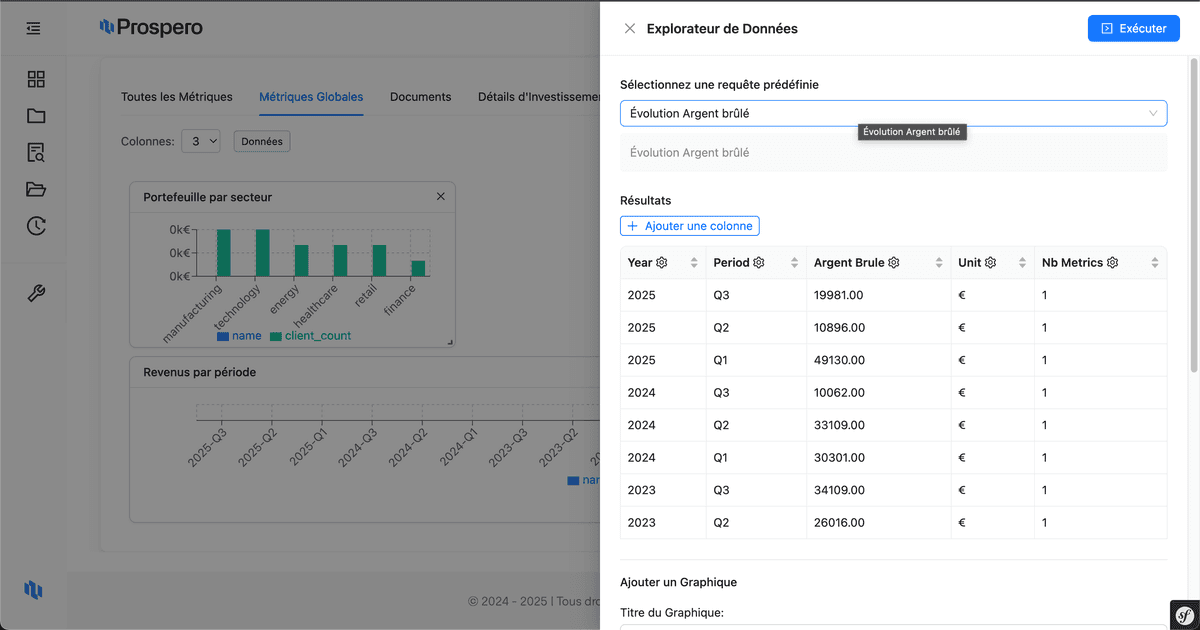The image size is (1200, 630).
Task: Toggle client_count legend color swatch
Action: coord(275,337)
